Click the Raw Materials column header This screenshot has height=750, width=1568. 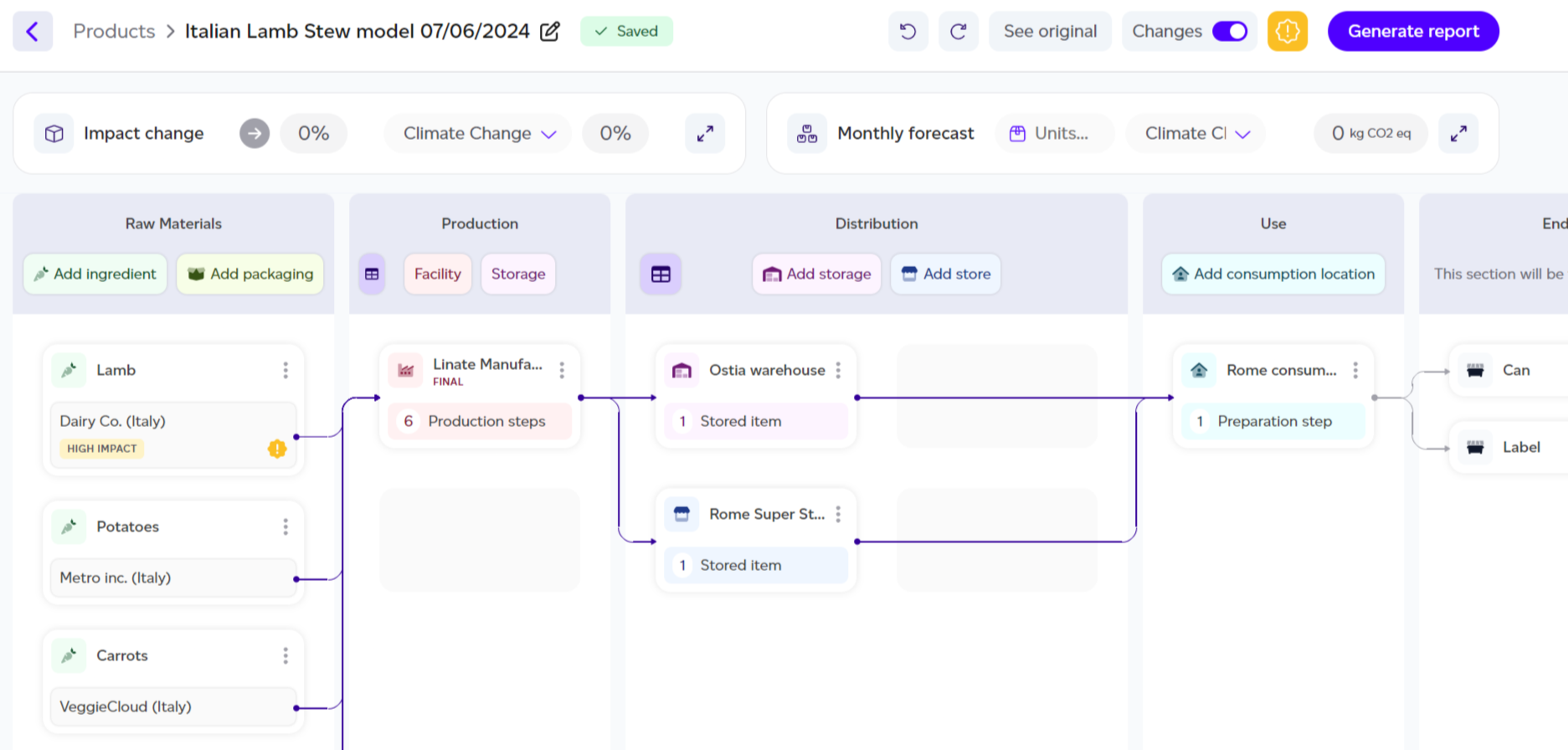[173, 223]
